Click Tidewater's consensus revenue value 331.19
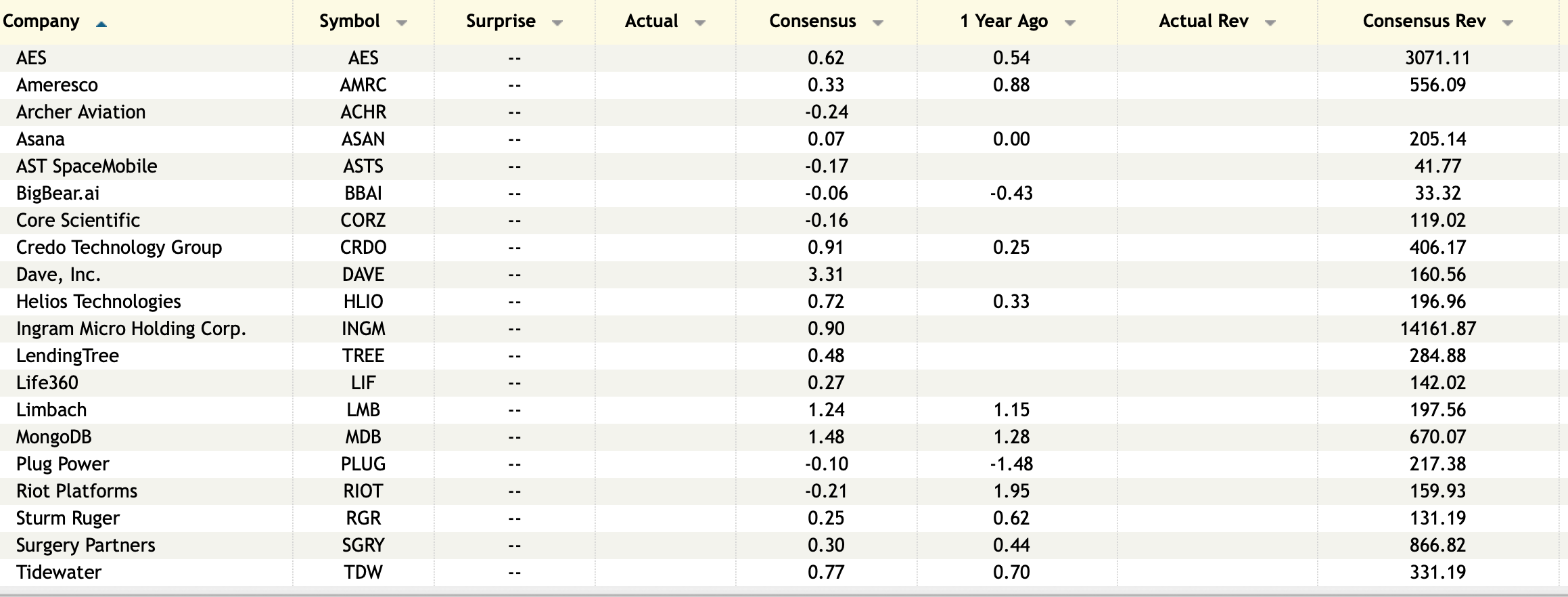The image size is (1568, 597). coord(1437,573)
